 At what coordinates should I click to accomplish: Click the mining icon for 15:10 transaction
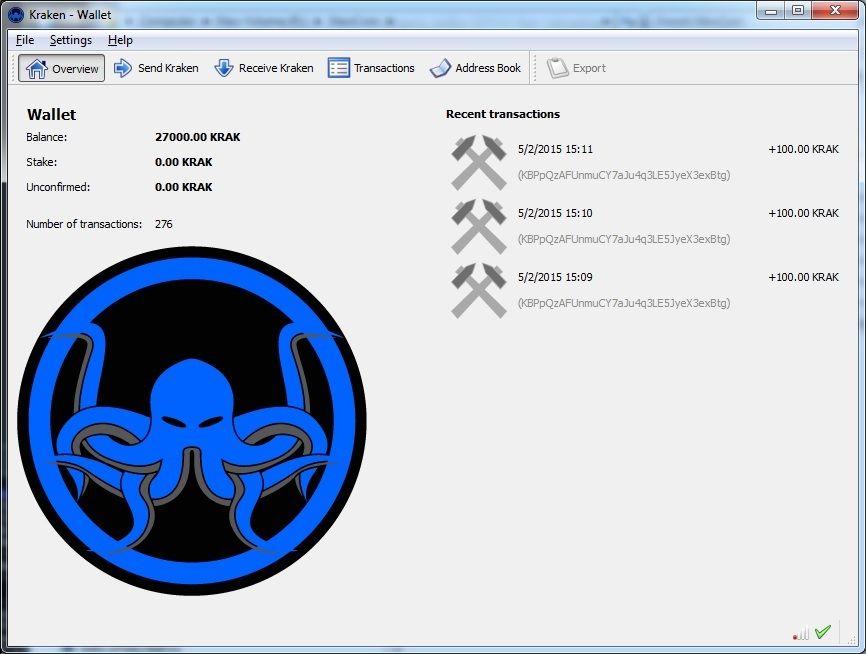pyautogui.click(x=478, y=226)
